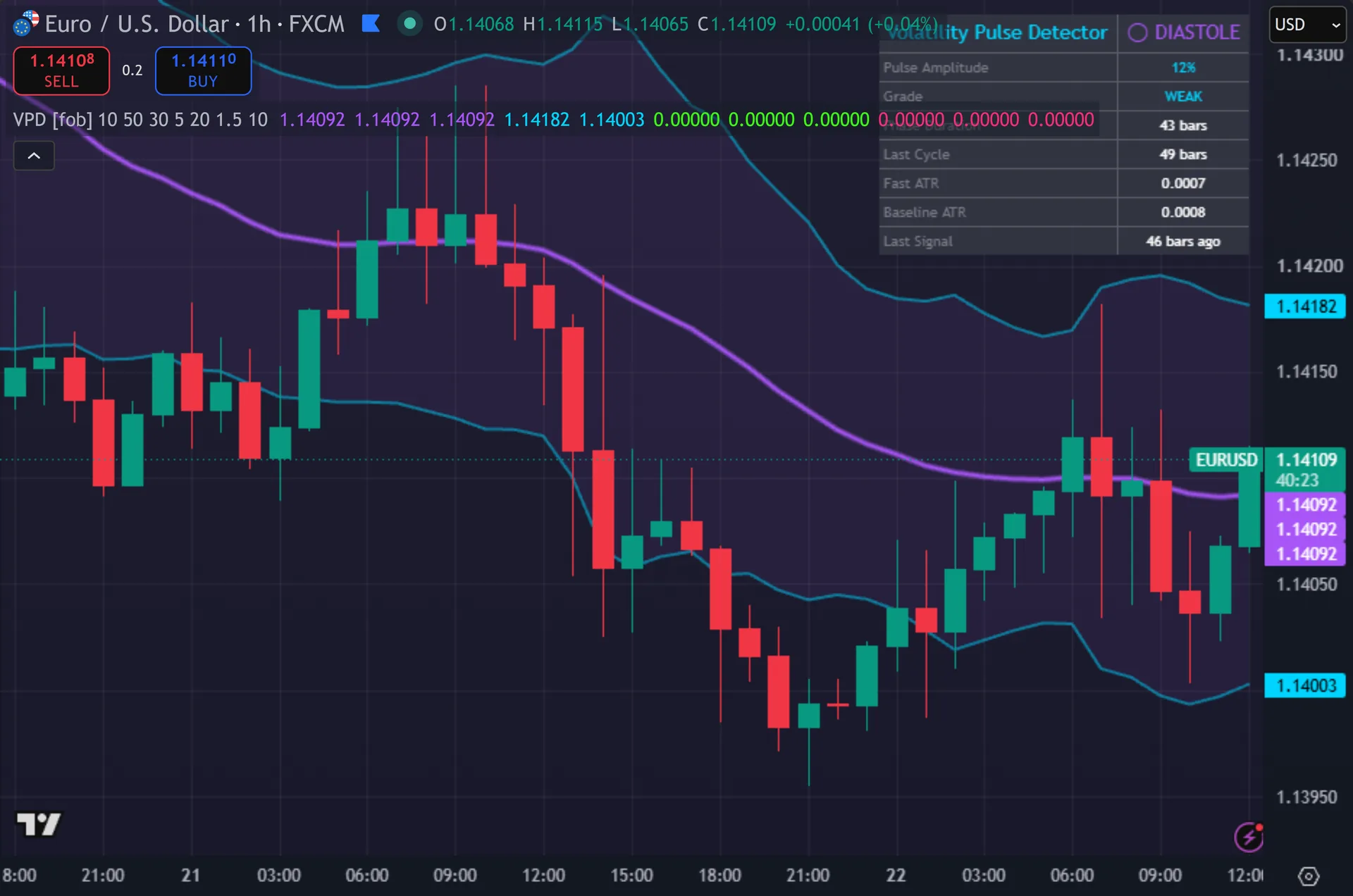1353x896 pixels.
Task: Click the 1.14003 lower band price label
Action: coord(1306,685)
